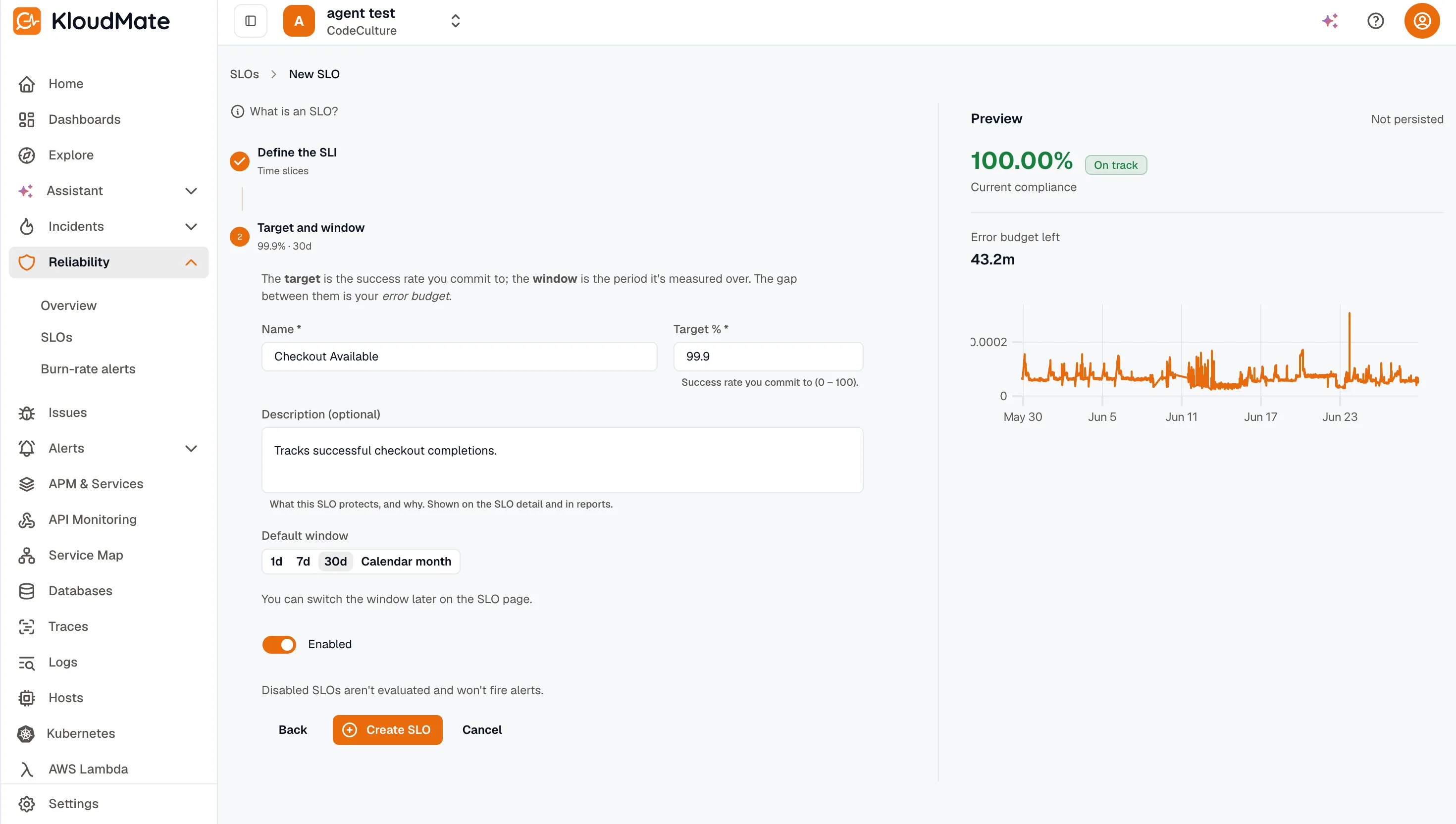Image resolution: width=1456 pixels, height=824 pixels.
Task: Click the Home house icon
Action: coord(27,84)
